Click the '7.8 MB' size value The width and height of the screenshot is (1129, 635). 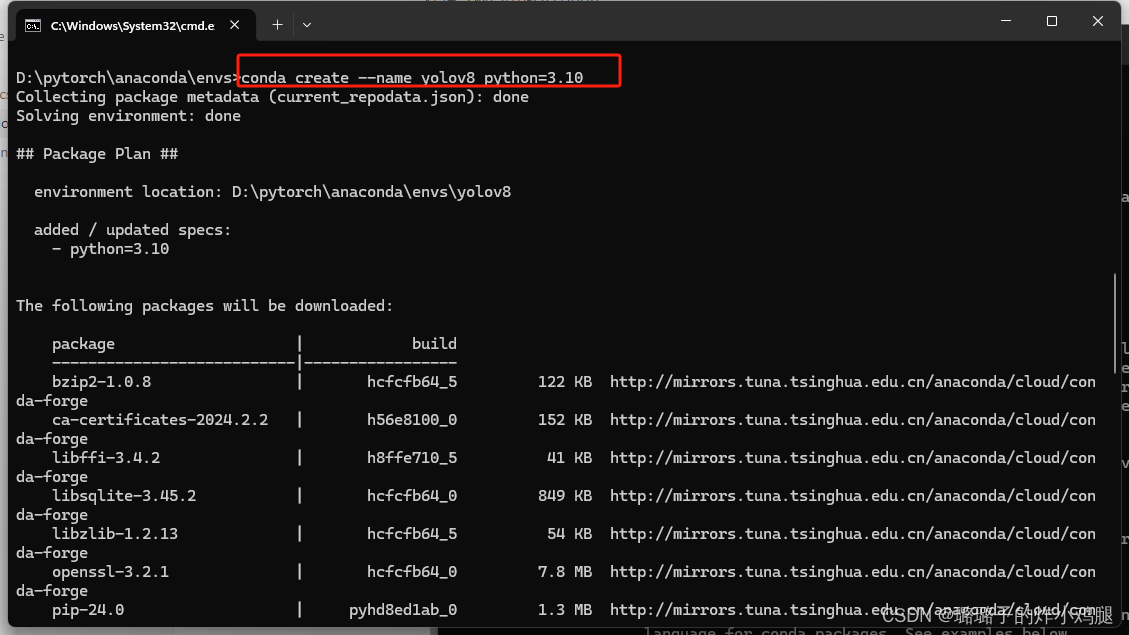pyautogui.click(x=564, y=572)
